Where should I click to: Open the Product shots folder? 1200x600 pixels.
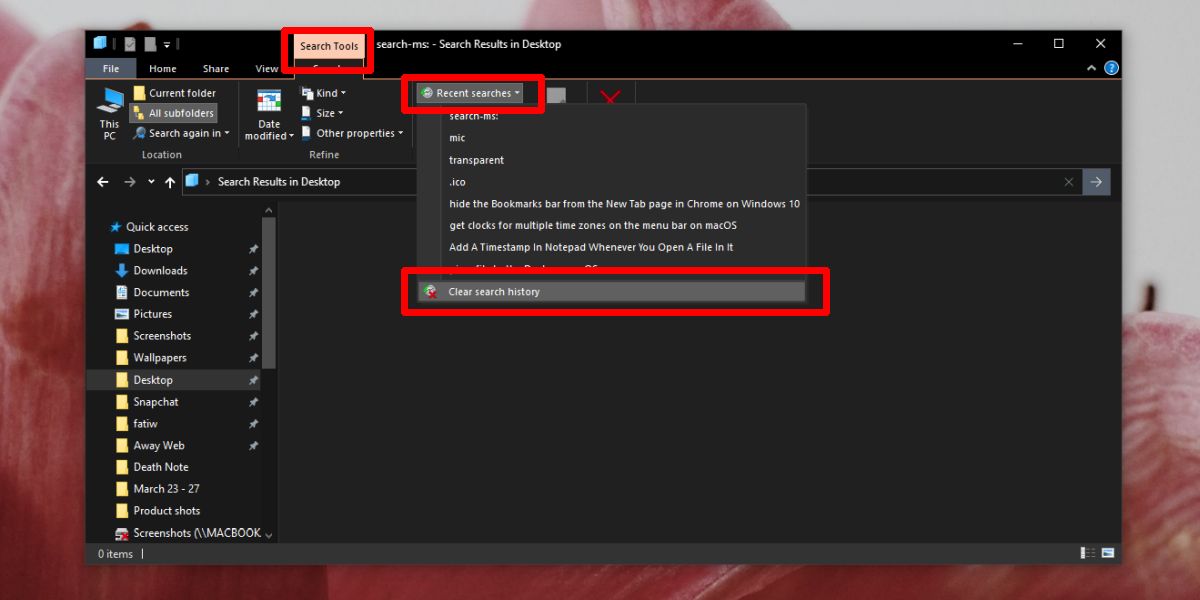click(x=166, y=511)
